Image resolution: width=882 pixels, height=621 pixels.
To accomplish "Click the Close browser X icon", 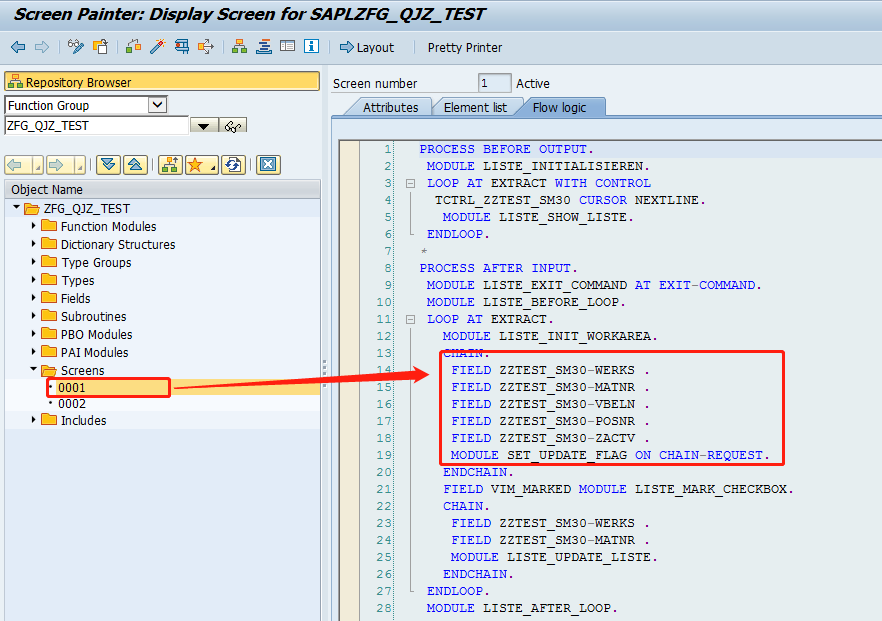I will tap(268, 165).
